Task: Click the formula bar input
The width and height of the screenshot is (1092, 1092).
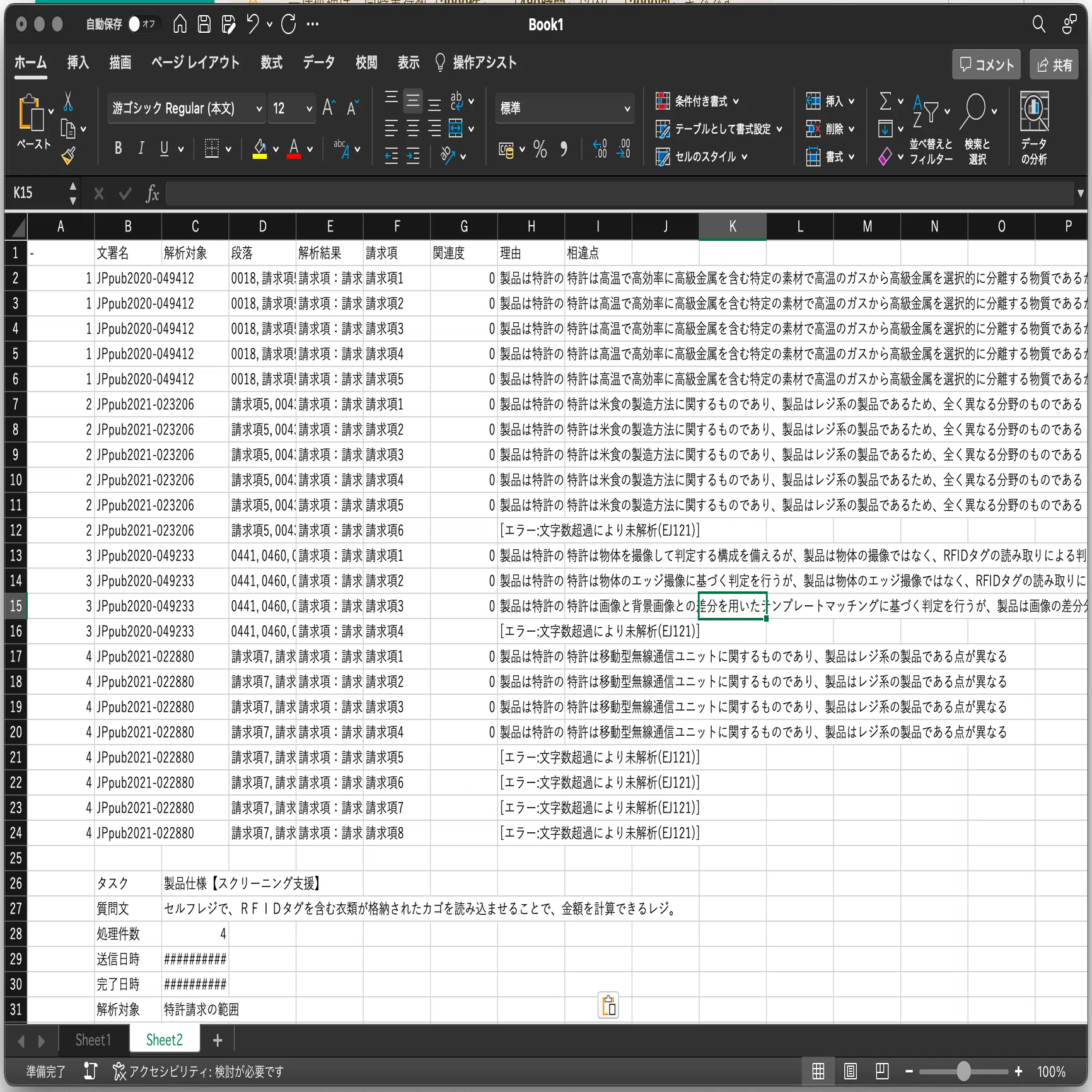Action: (620, 194)
